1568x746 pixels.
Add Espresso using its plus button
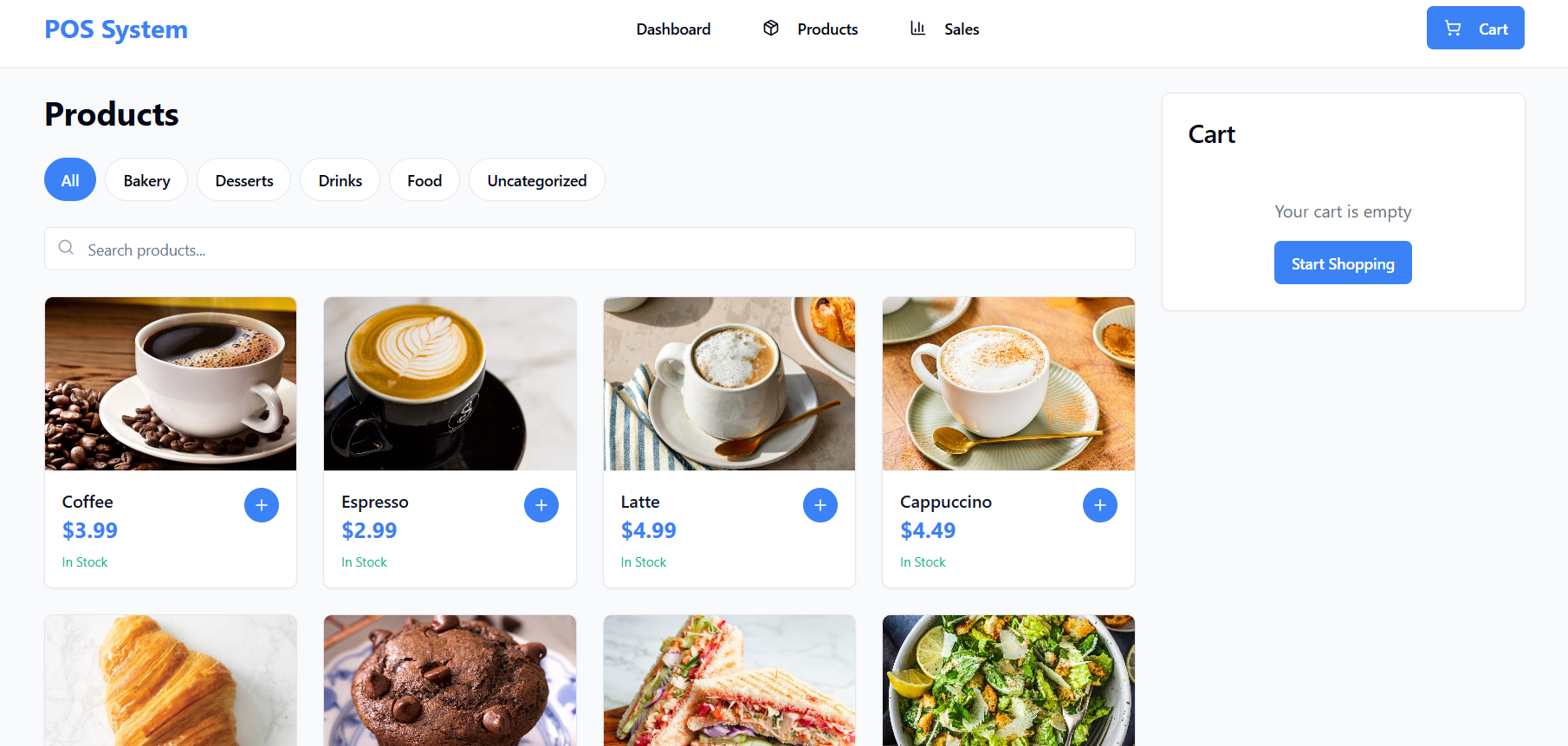[x=541, y=505]
